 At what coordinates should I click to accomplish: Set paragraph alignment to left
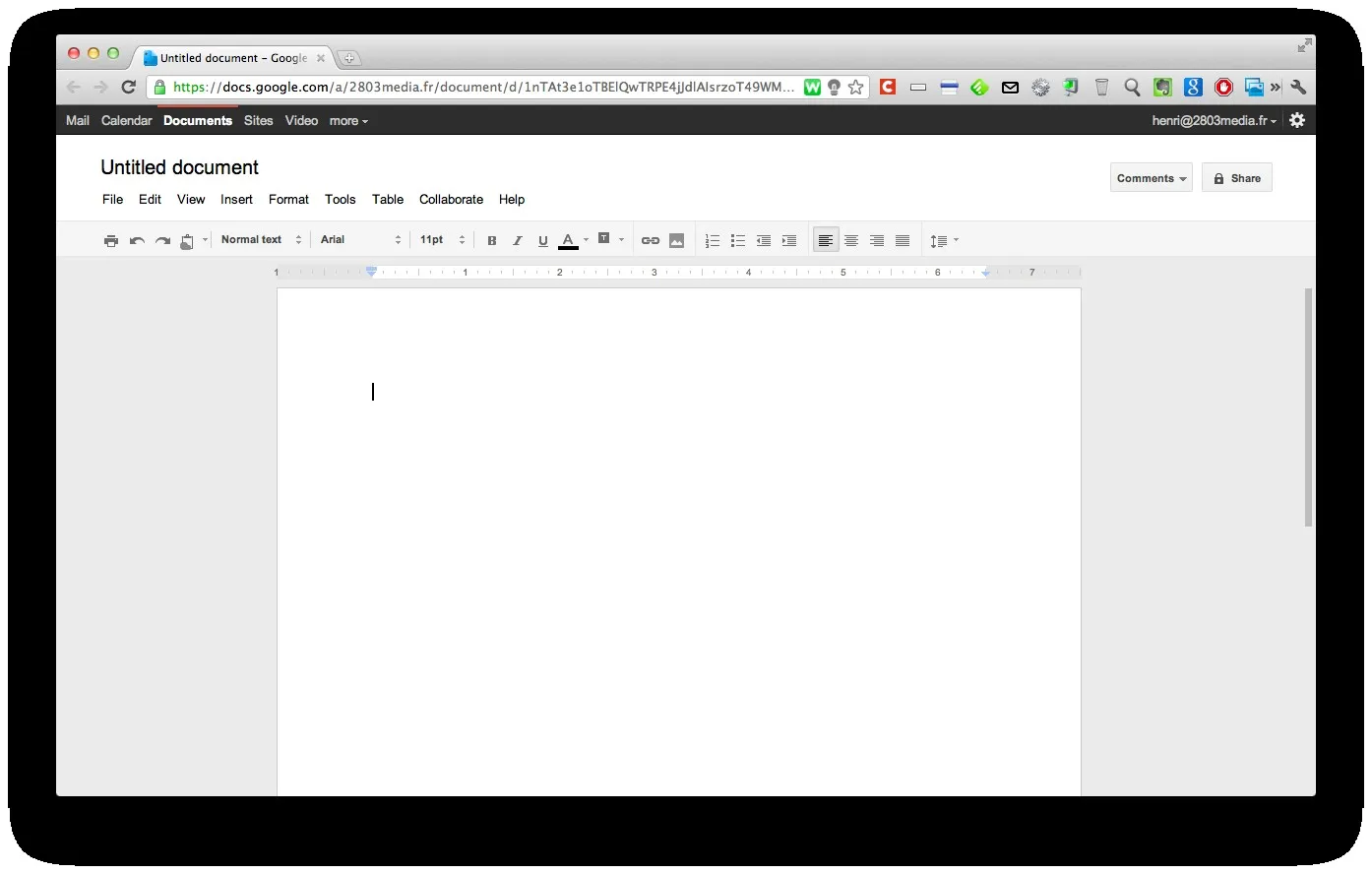point(826,241)
